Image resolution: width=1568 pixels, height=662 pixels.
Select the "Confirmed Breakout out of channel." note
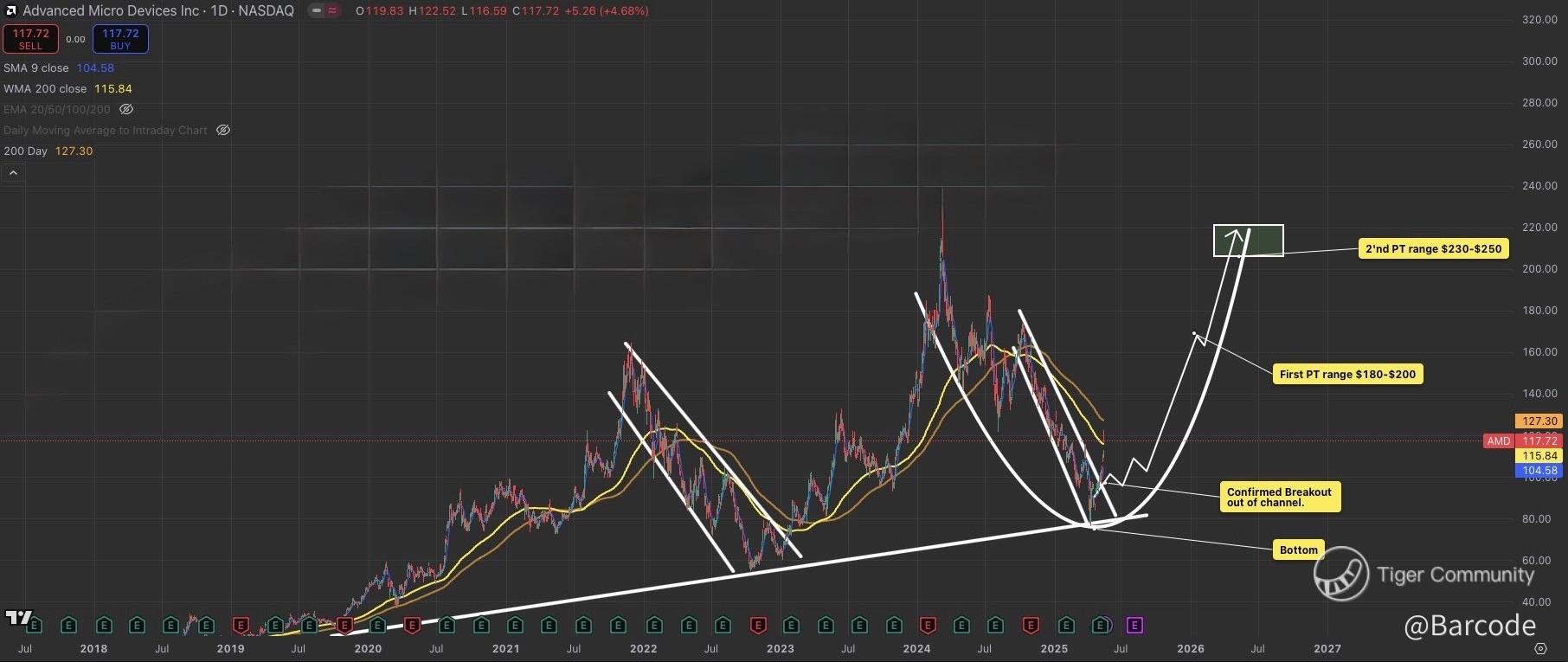pos(1280,498)
